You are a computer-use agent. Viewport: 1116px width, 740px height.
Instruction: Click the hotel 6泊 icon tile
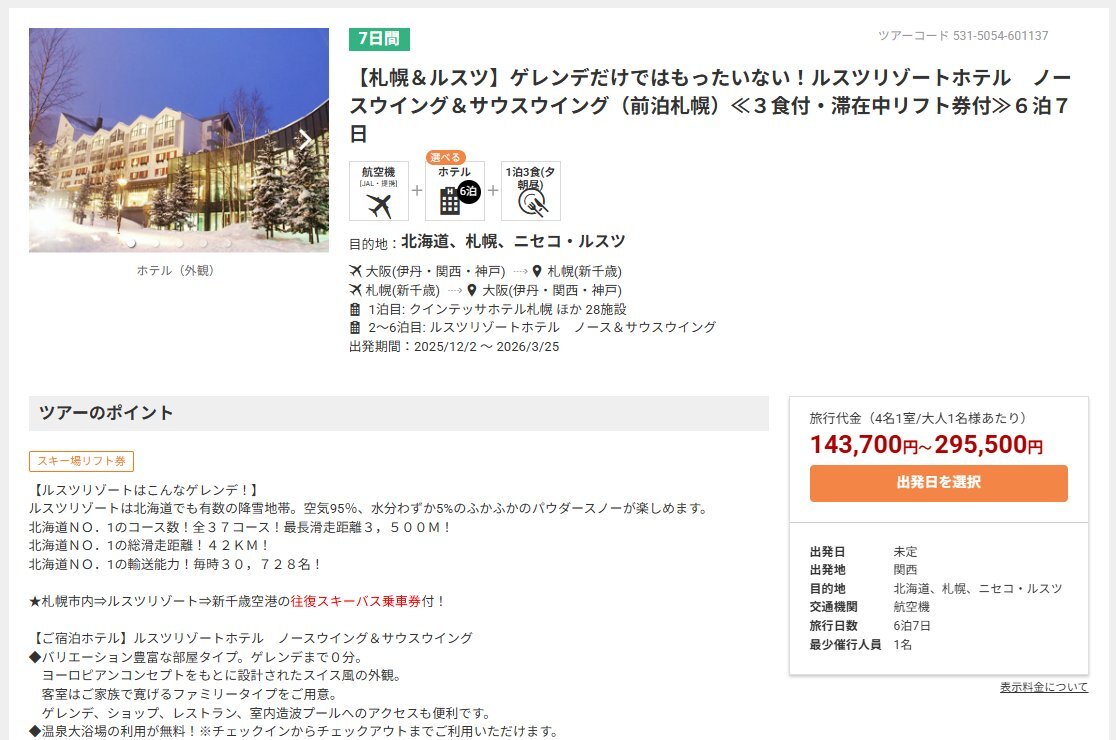coord(455,191)
